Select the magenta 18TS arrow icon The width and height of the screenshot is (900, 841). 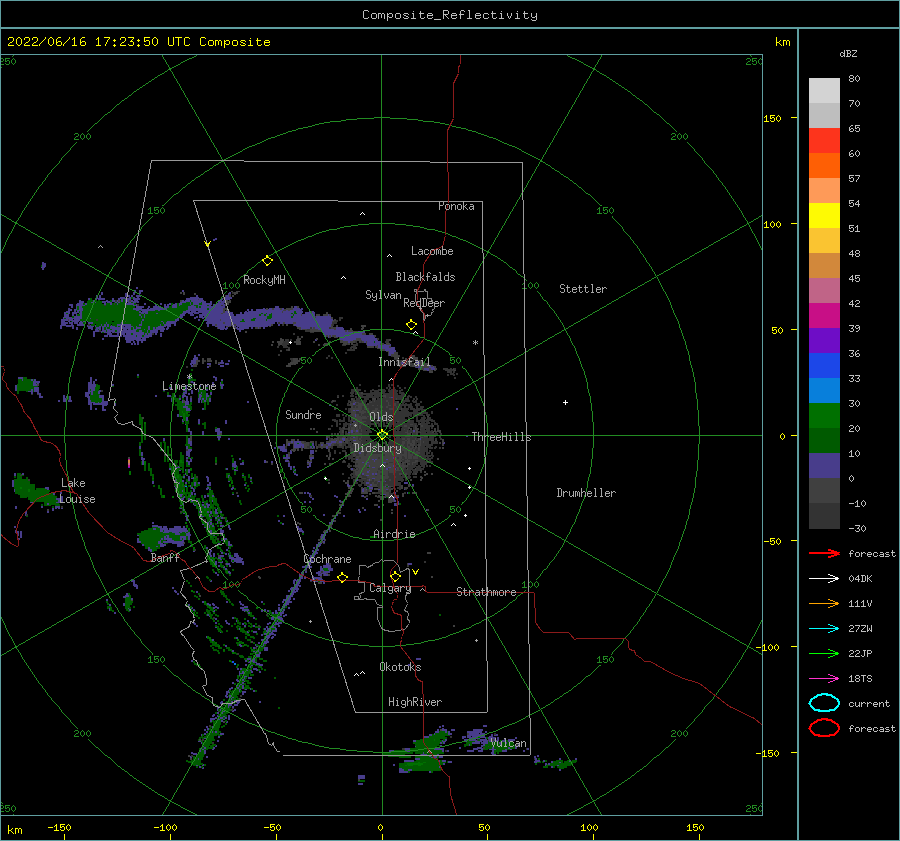[824, 679]
